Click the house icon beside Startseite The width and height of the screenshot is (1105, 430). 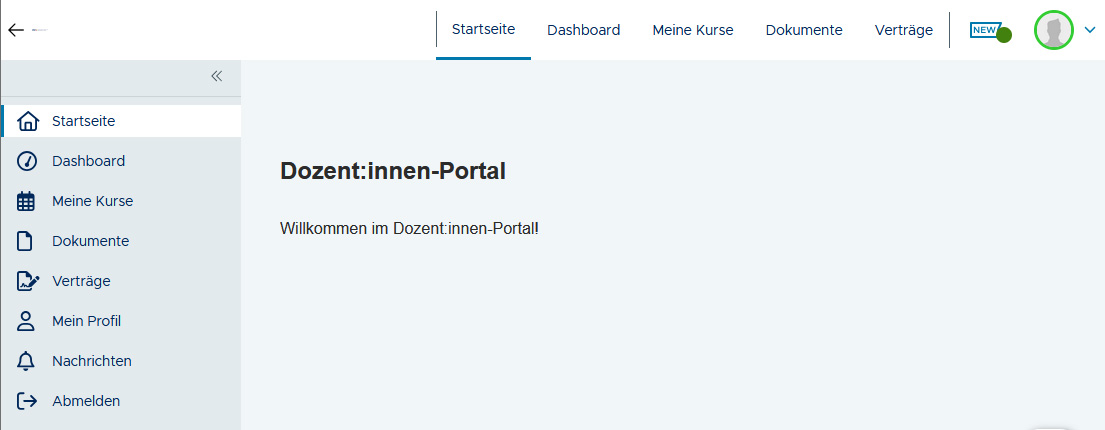27,121
